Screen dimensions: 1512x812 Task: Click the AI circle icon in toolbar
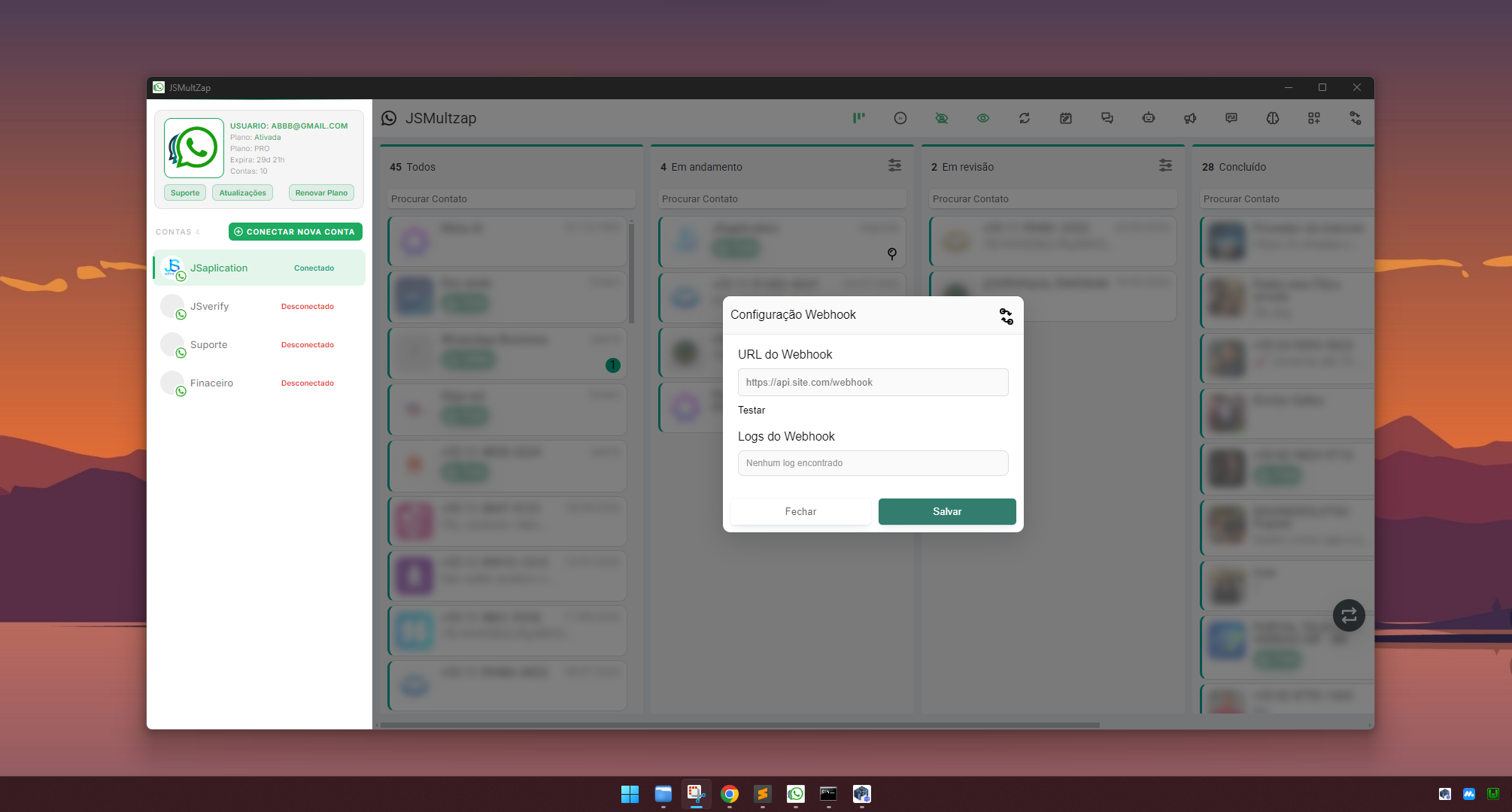(x=900, y=118)
